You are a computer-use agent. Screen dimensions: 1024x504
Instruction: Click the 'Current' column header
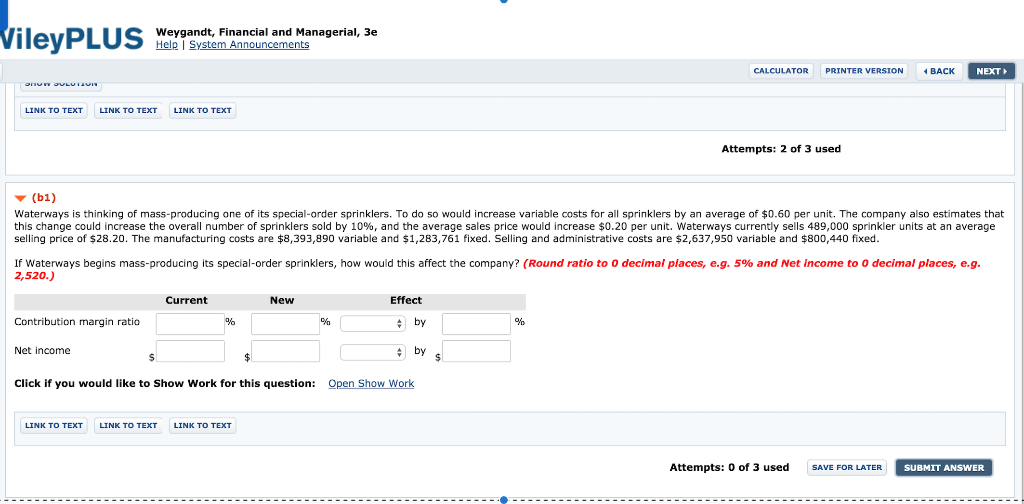(x=187, y=300)
